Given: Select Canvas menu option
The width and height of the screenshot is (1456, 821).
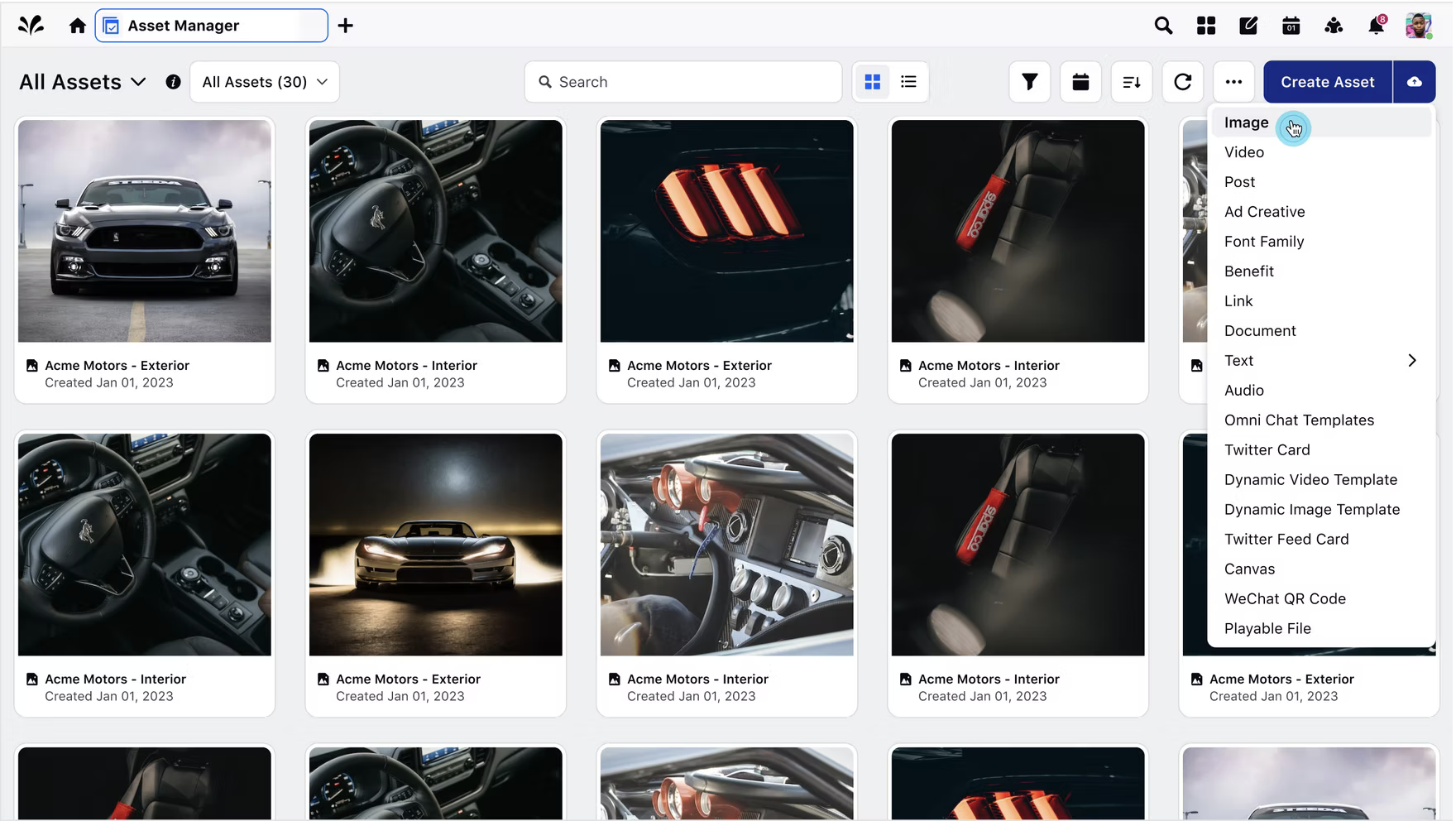Looking at the screenshot, I should pos(1321,569).
